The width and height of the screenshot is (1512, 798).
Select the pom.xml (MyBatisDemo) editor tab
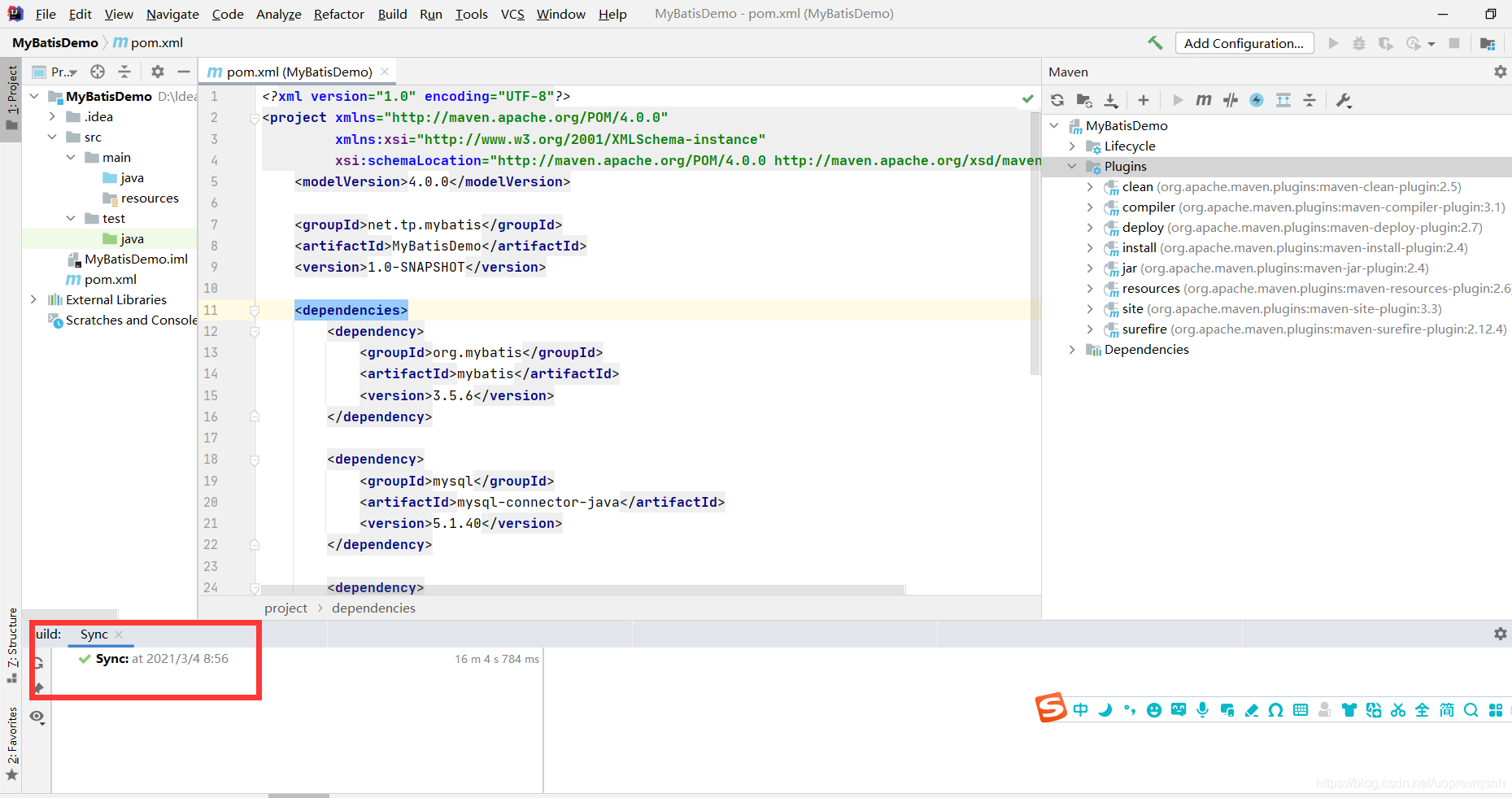298,72
